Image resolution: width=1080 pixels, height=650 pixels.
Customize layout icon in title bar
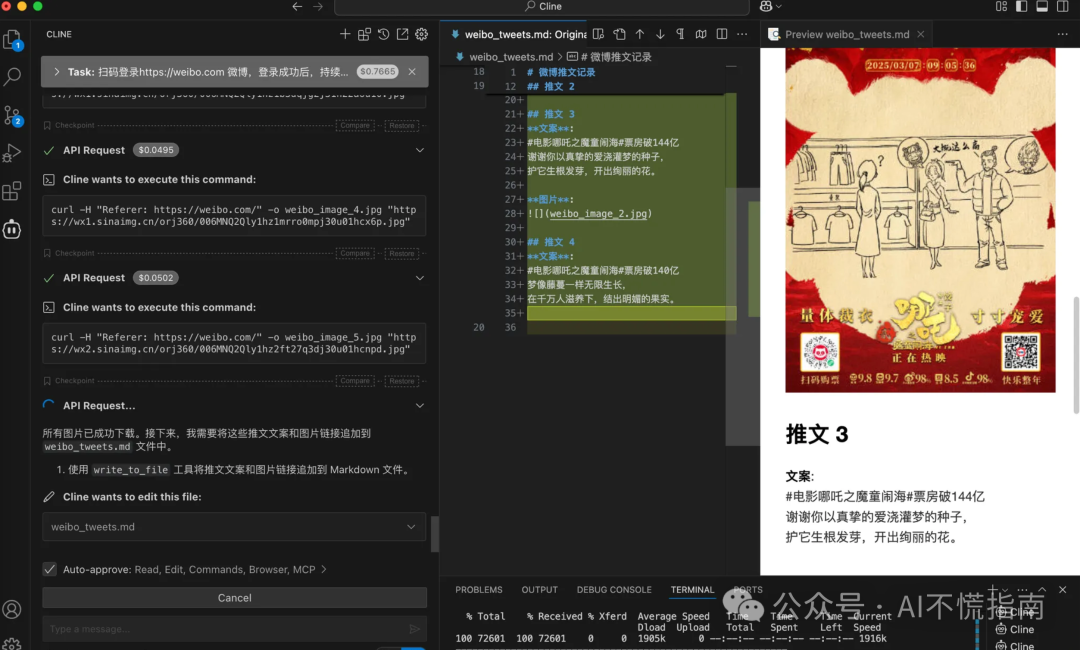click(x=1001, y=6)
